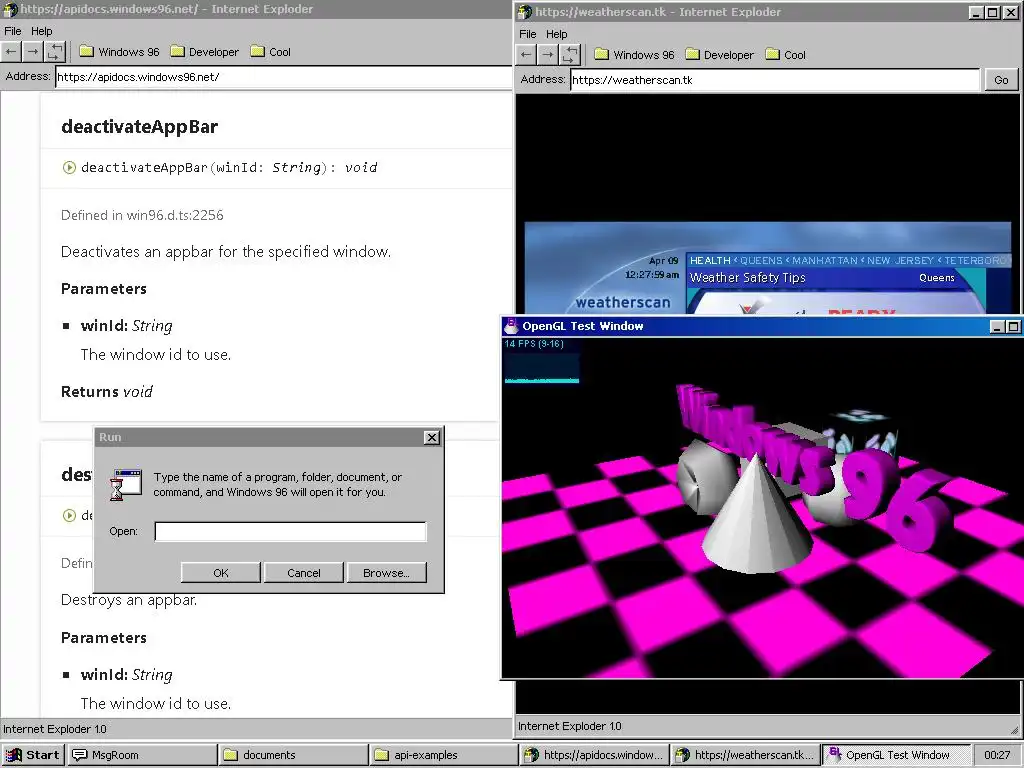
Task: Open Help menu in weatherscan window
Action: pos(556,34)
